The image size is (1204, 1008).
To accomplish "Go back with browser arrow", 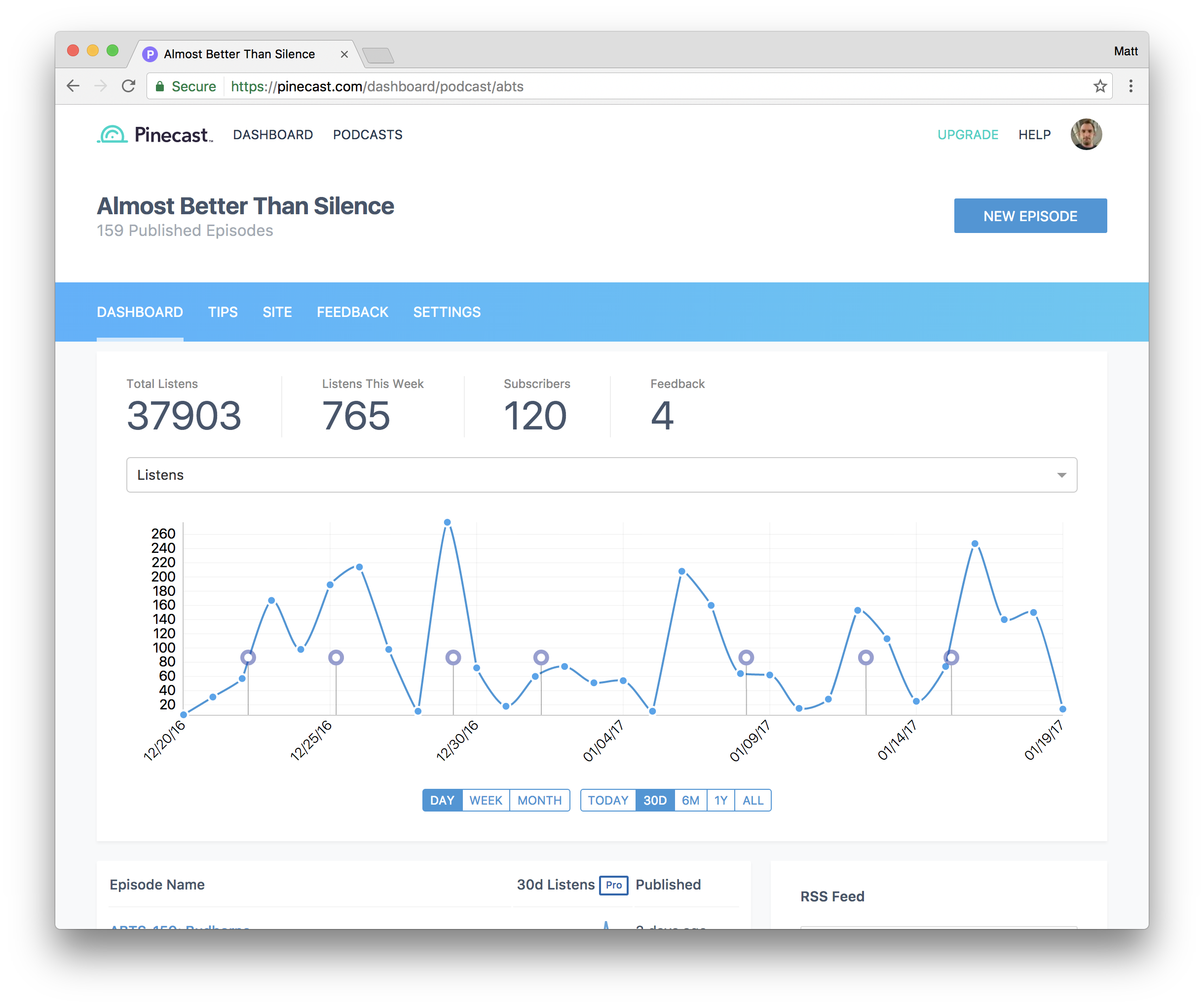I will pyautogui.click(x=74, y=86).
